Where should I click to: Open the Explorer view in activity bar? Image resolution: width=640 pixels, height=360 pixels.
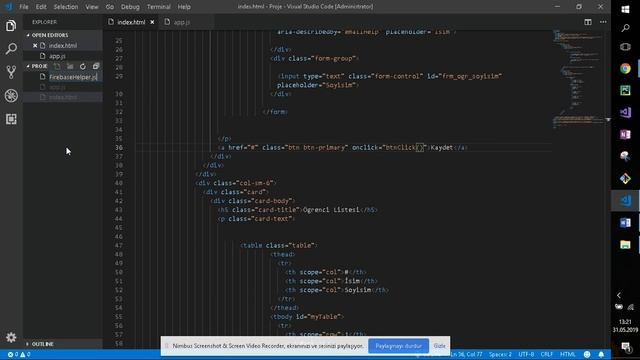click(11, 26)
